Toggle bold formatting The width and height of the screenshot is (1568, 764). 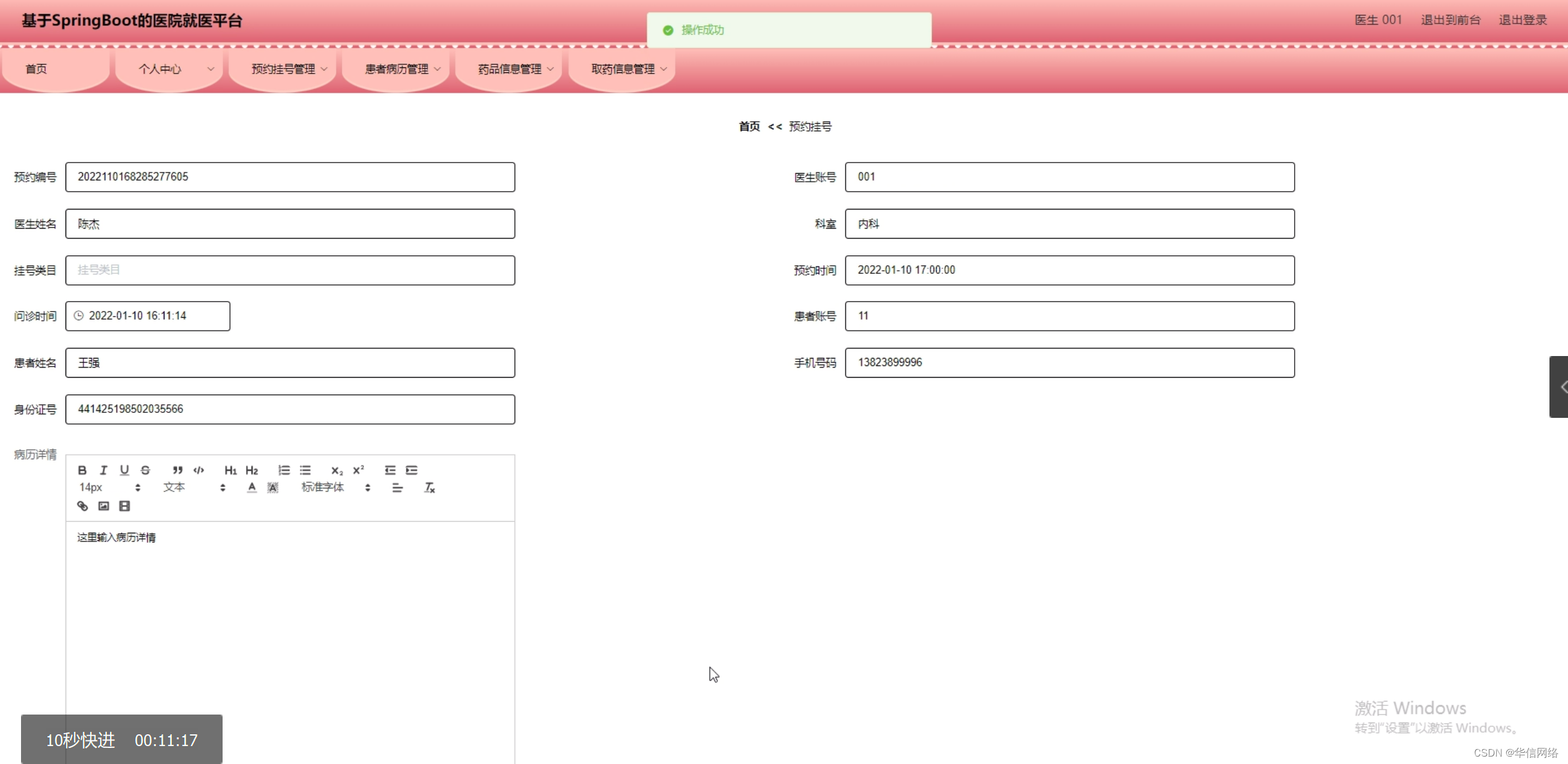82,470
